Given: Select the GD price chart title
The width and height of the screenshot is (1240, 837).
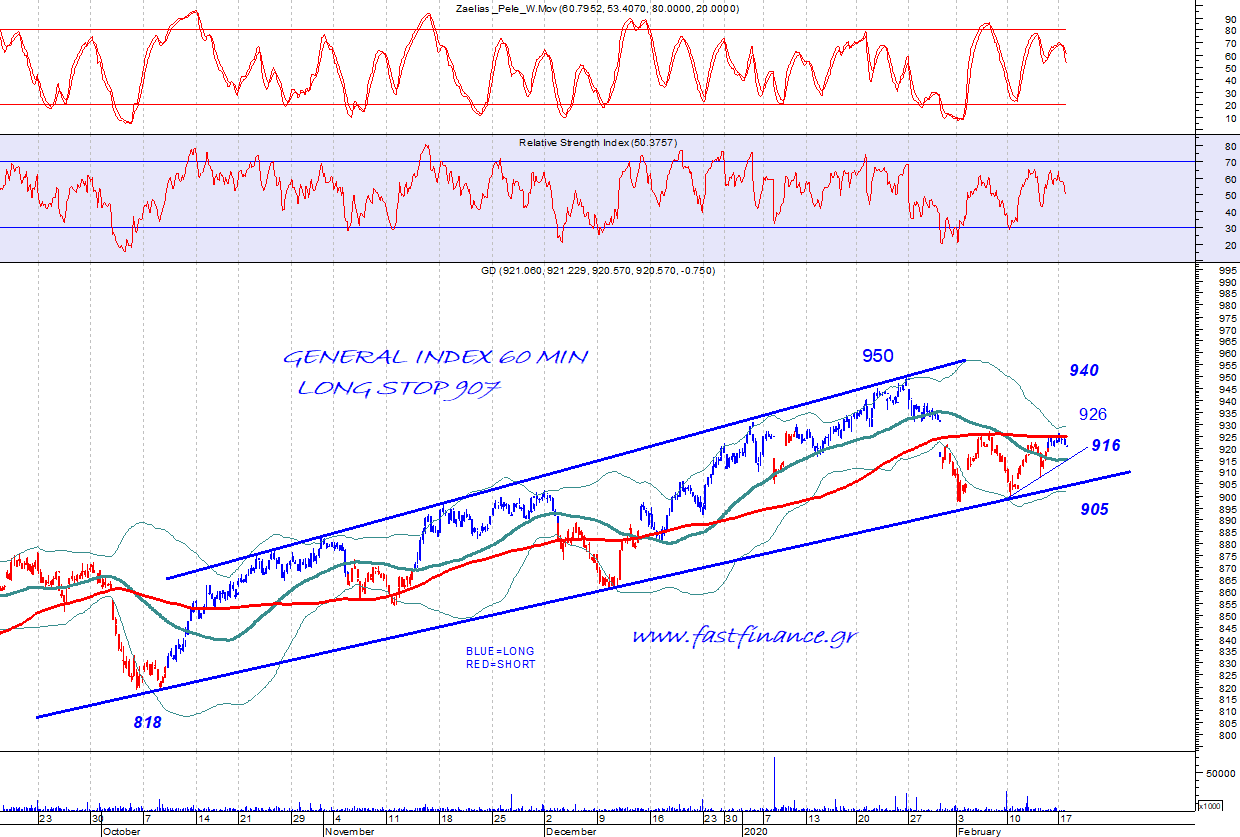Looking at the screenshot, I should [x=597, y=271].
